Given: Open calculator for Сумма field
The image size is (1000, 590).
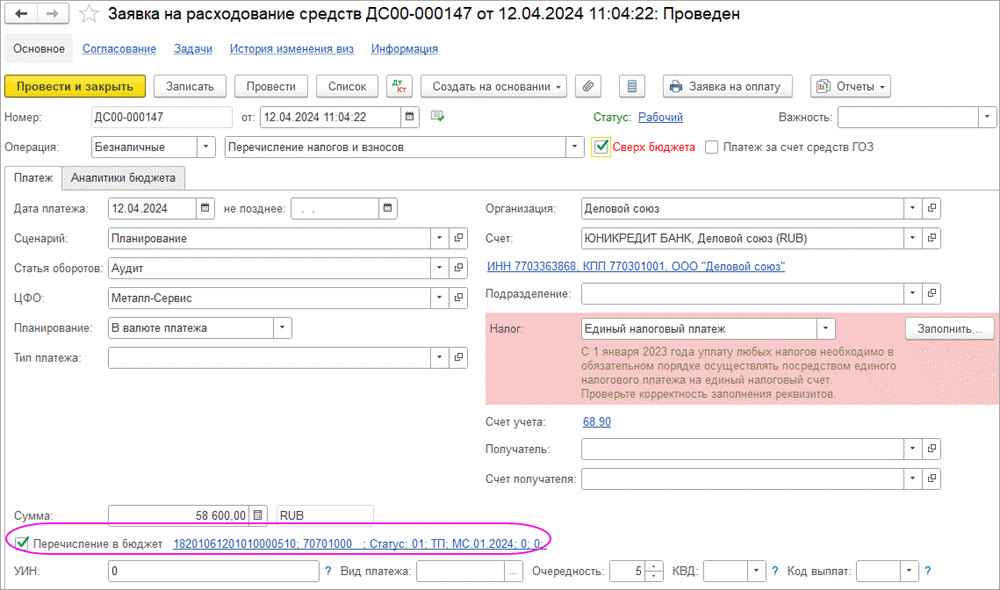Looking at the screenshot, I should click(x=259, y=515).
